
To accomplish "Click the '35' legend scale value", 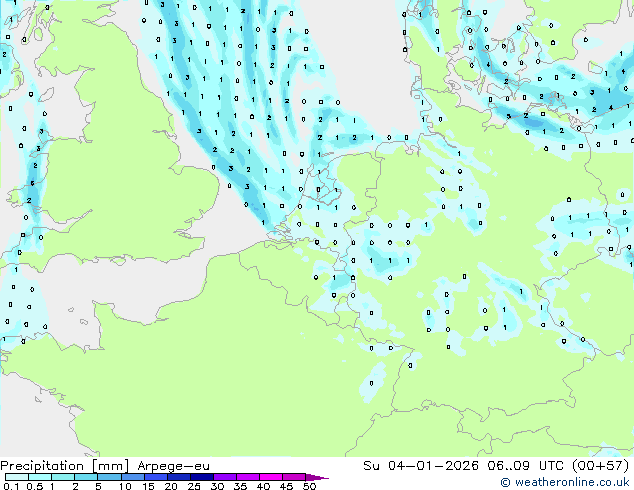I will point(240,486).
